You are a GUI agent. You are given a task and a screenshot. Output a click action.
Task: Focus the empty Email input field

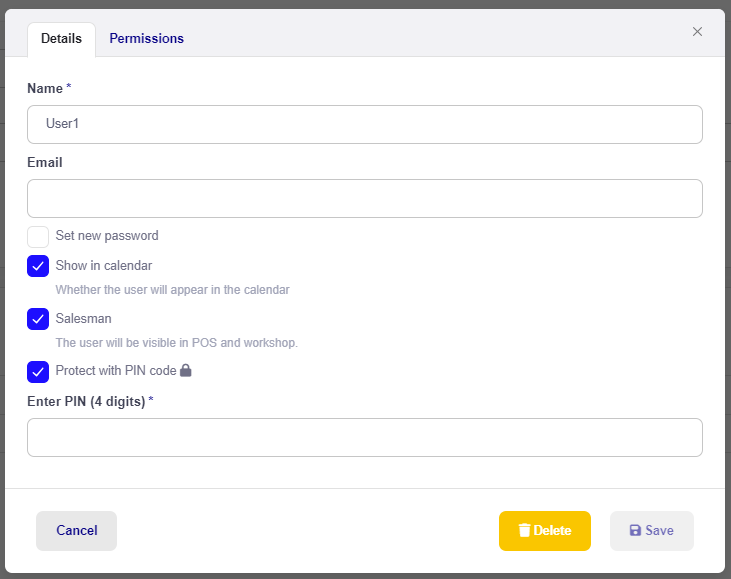(x=365, y=199)
